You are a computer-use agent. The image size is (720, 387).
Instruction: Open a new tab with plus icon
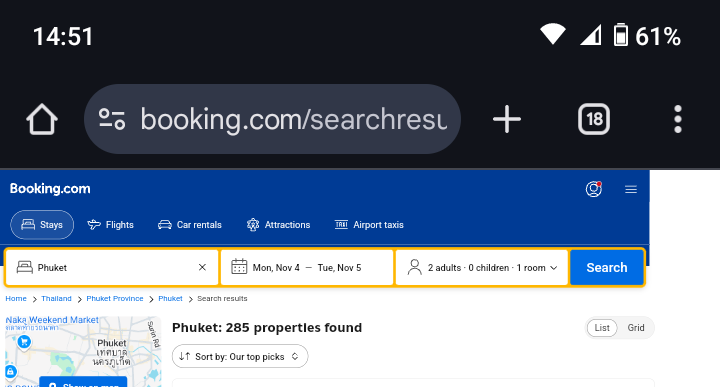click(x=506, y=119)
